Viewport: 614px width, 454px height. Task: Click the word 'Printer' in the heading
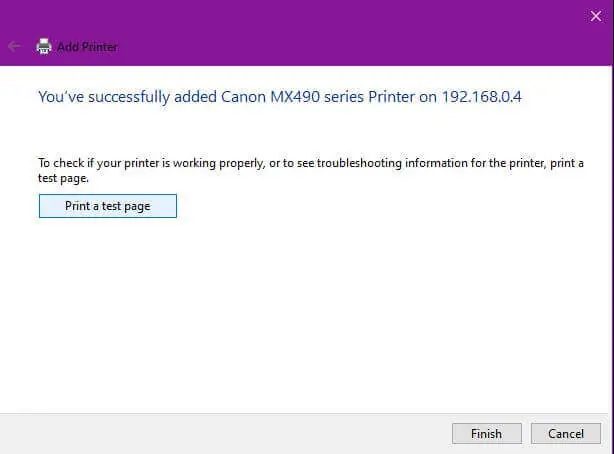[x=391, y=97]
